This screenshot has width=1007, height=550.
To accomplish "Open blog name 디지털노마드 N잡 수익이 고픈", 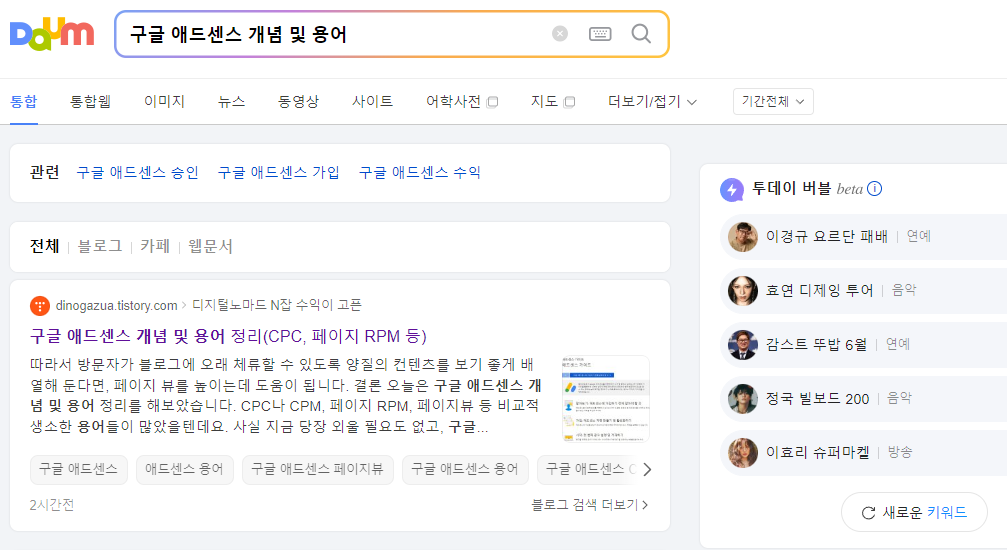I will (x=277, y=305).
